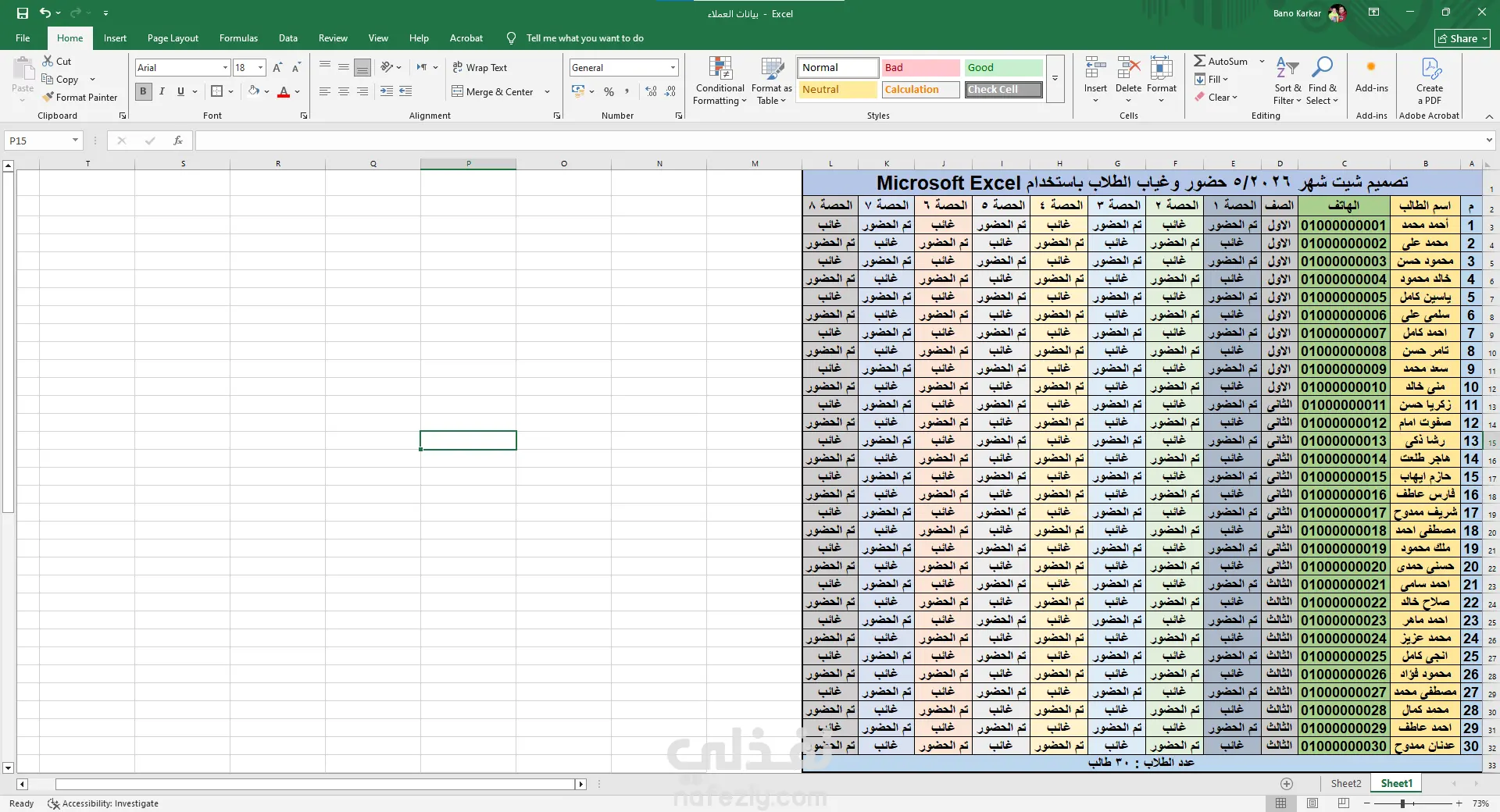Toggle Underline formatting
This screenshot has height=812, width=1500.
[x=180, y=91]
